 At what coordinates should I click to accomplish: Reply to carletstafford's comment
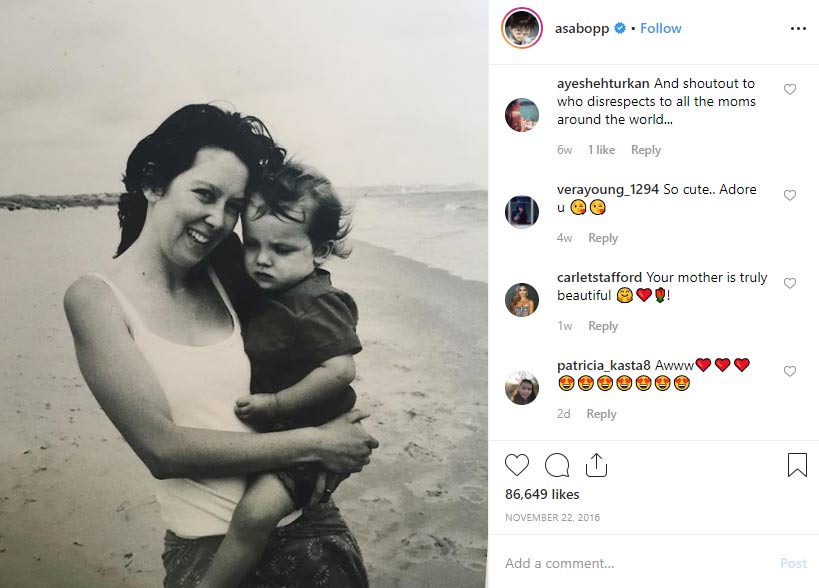tap(603, 326)
